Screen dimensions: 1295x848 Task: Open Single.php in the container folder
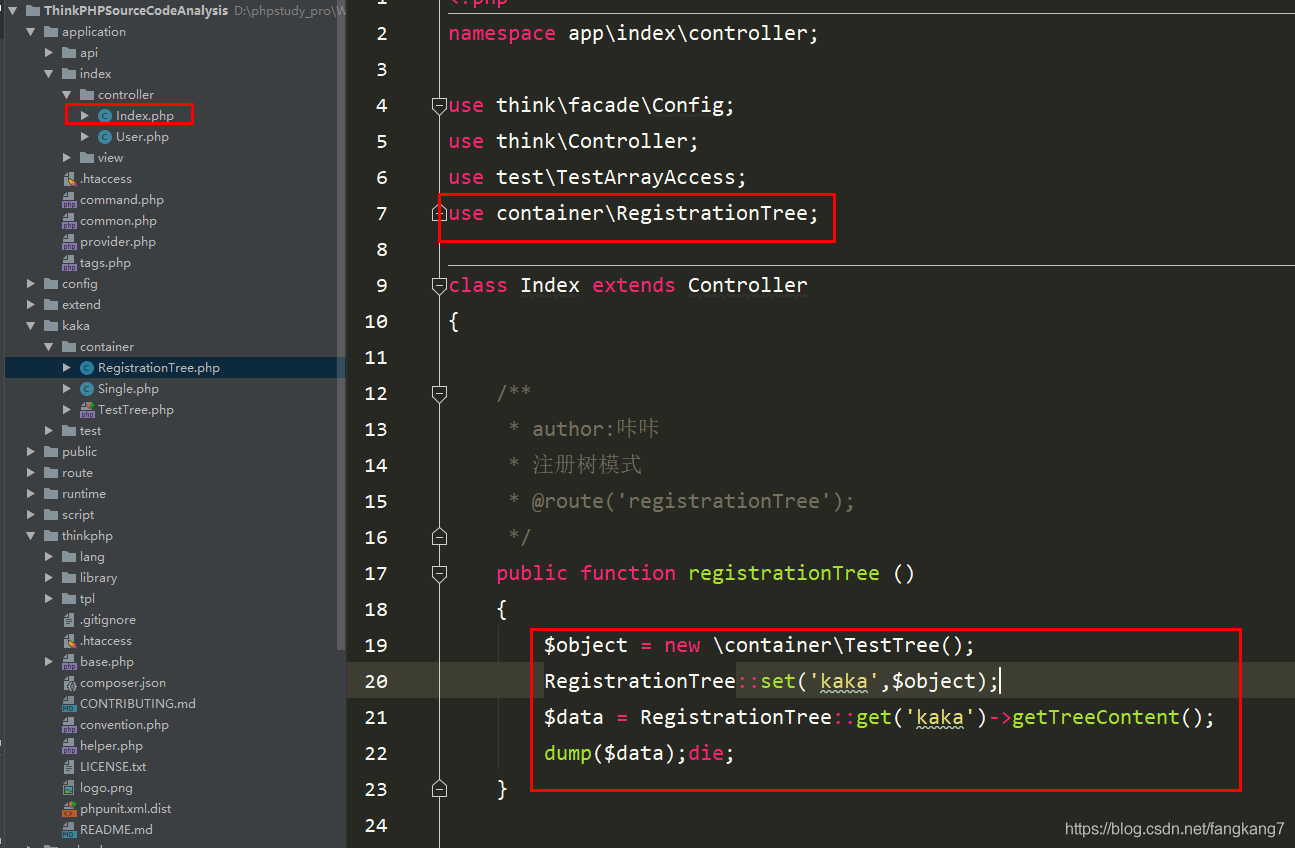tap(128, 389)
